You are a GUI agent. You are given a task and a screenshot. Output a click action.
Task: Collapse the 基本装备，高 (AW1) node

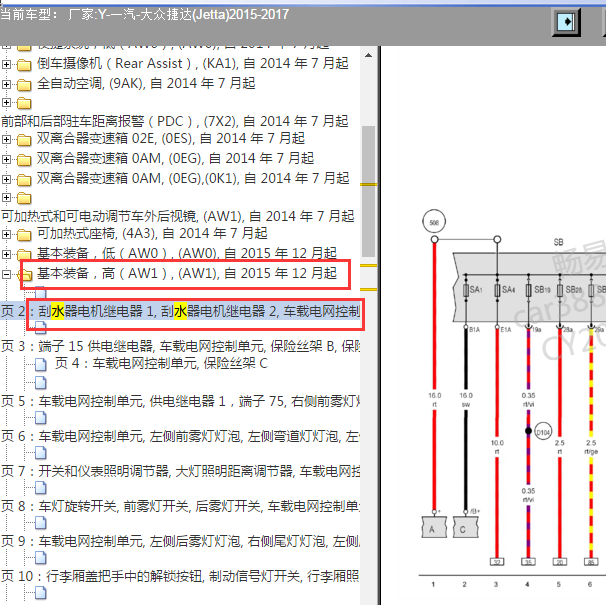click(x=6, y=274)
